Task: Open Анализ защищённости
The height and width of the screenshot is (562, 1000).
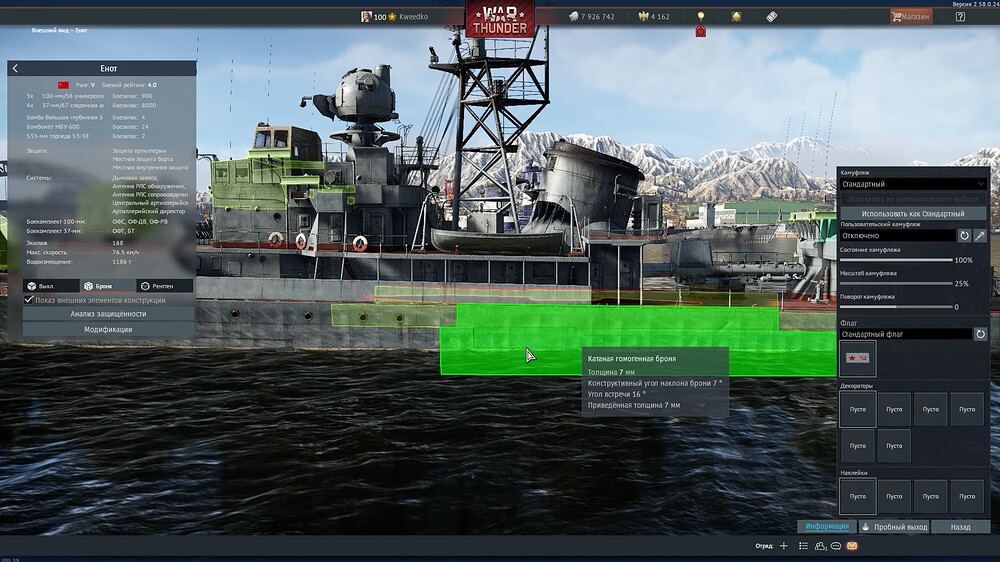Action: point(108,314)
